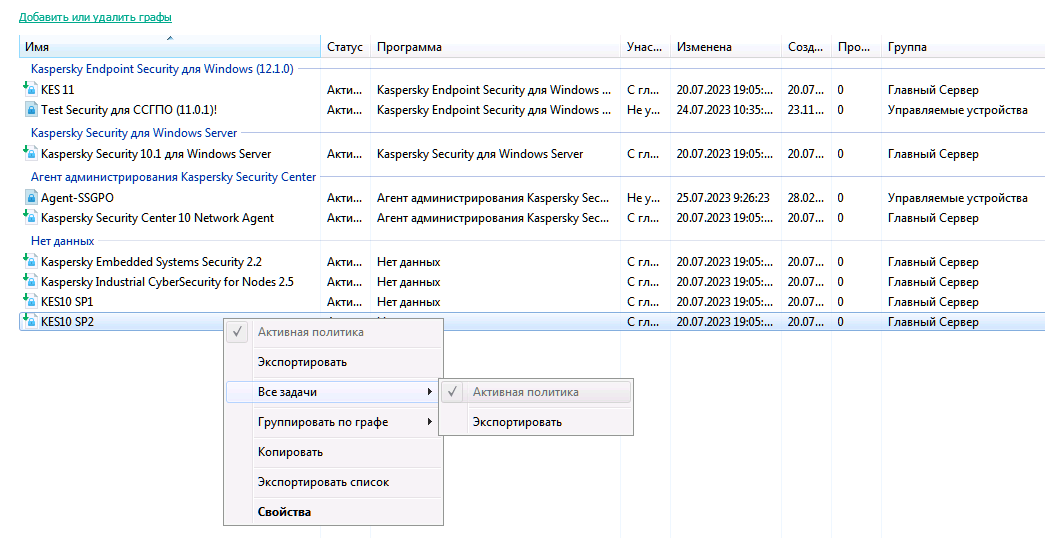Click Kaspersky Security Center 10 Network Agent icon
The width and height of the screenshot is (1045, 538).
point(30,218)
